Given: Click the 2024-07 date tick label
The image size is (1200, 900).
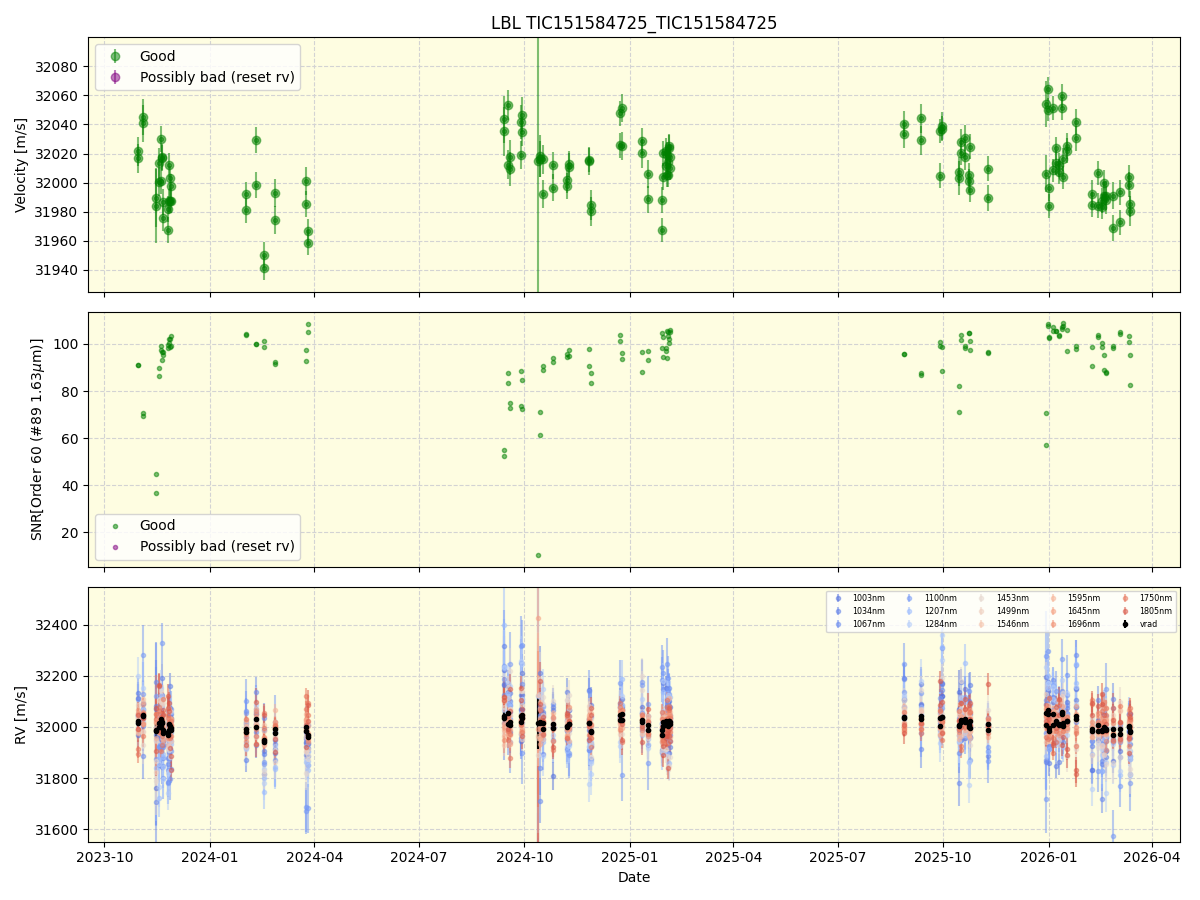Looking at the screenshot, I should [x=418, y=857].
